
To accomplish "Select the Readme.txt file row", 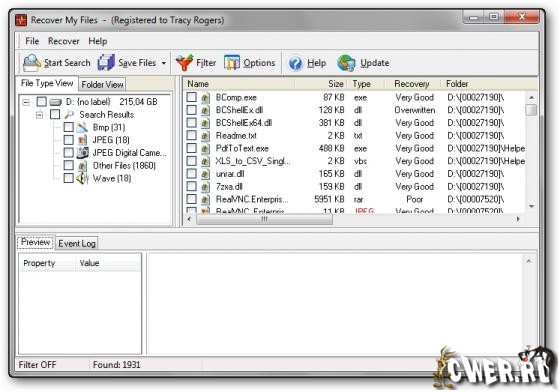I will [x=355, y=136].
